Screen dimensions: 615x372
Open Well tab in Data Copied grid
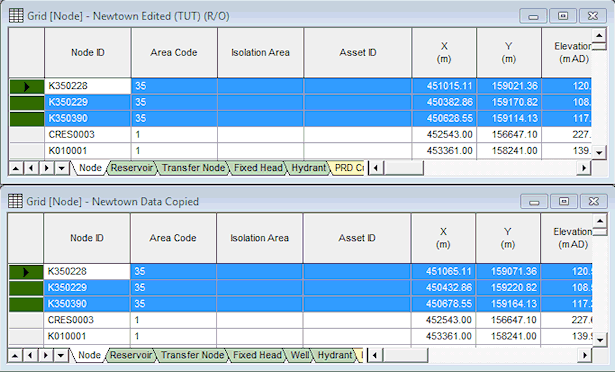(x=299, y=355)
